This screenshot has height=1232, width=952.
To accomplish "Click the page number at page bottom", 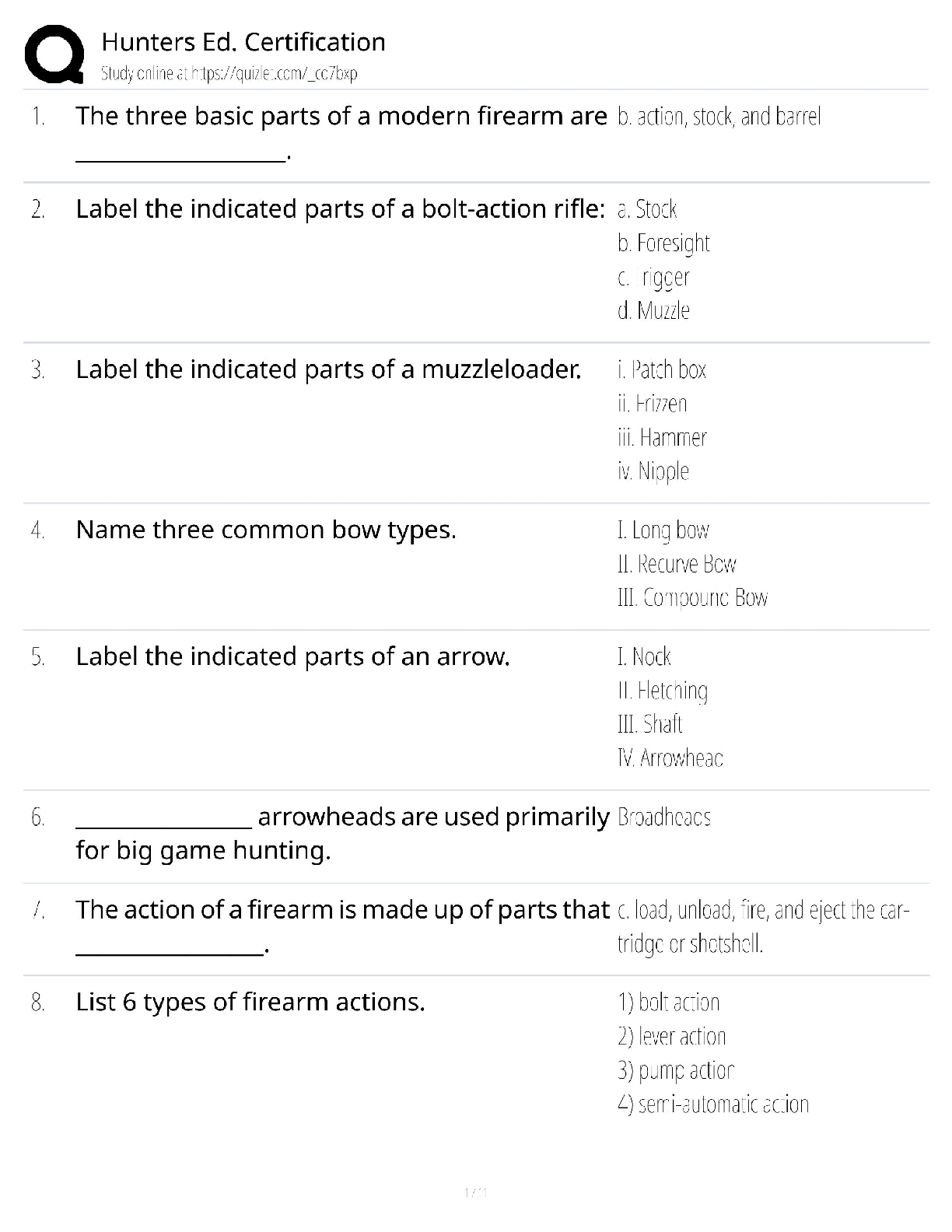I will point(475,1192).
